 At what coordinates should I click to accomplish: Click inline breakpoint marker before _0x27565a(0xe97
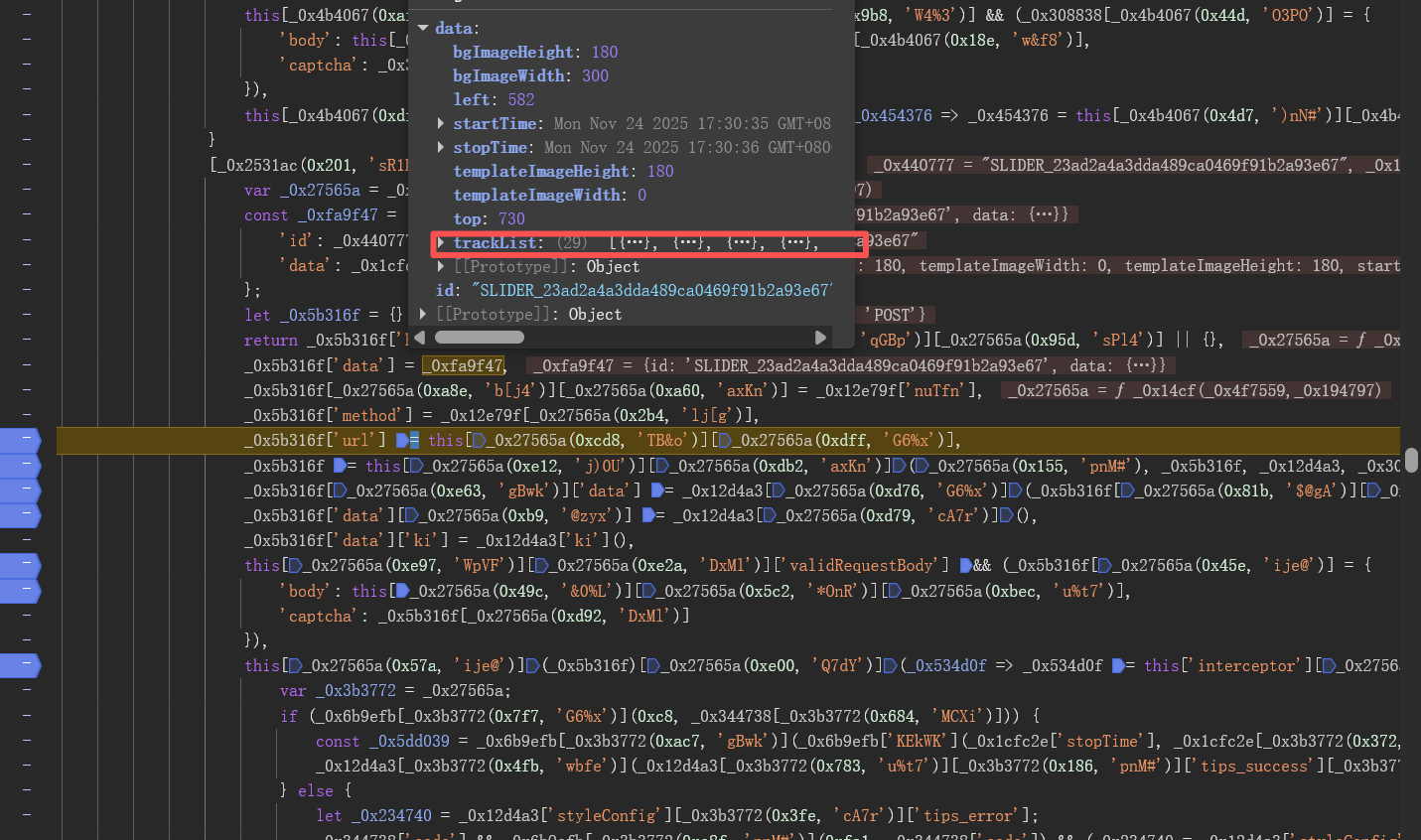(295, 566)
